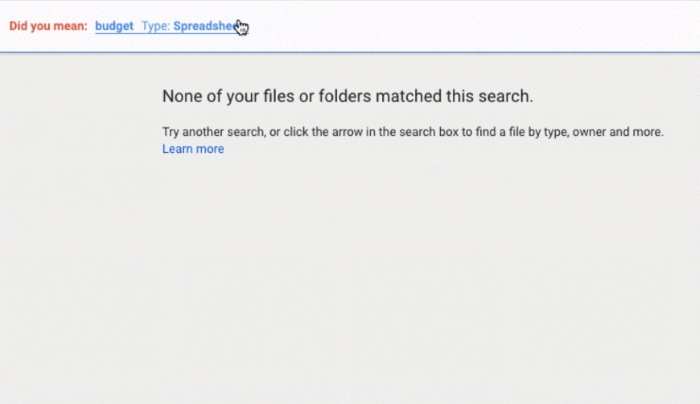The width and height of the screenshot is (700, 404).
Task: Click the phrase 'matched this search' in heading
Action: [453, 96]
